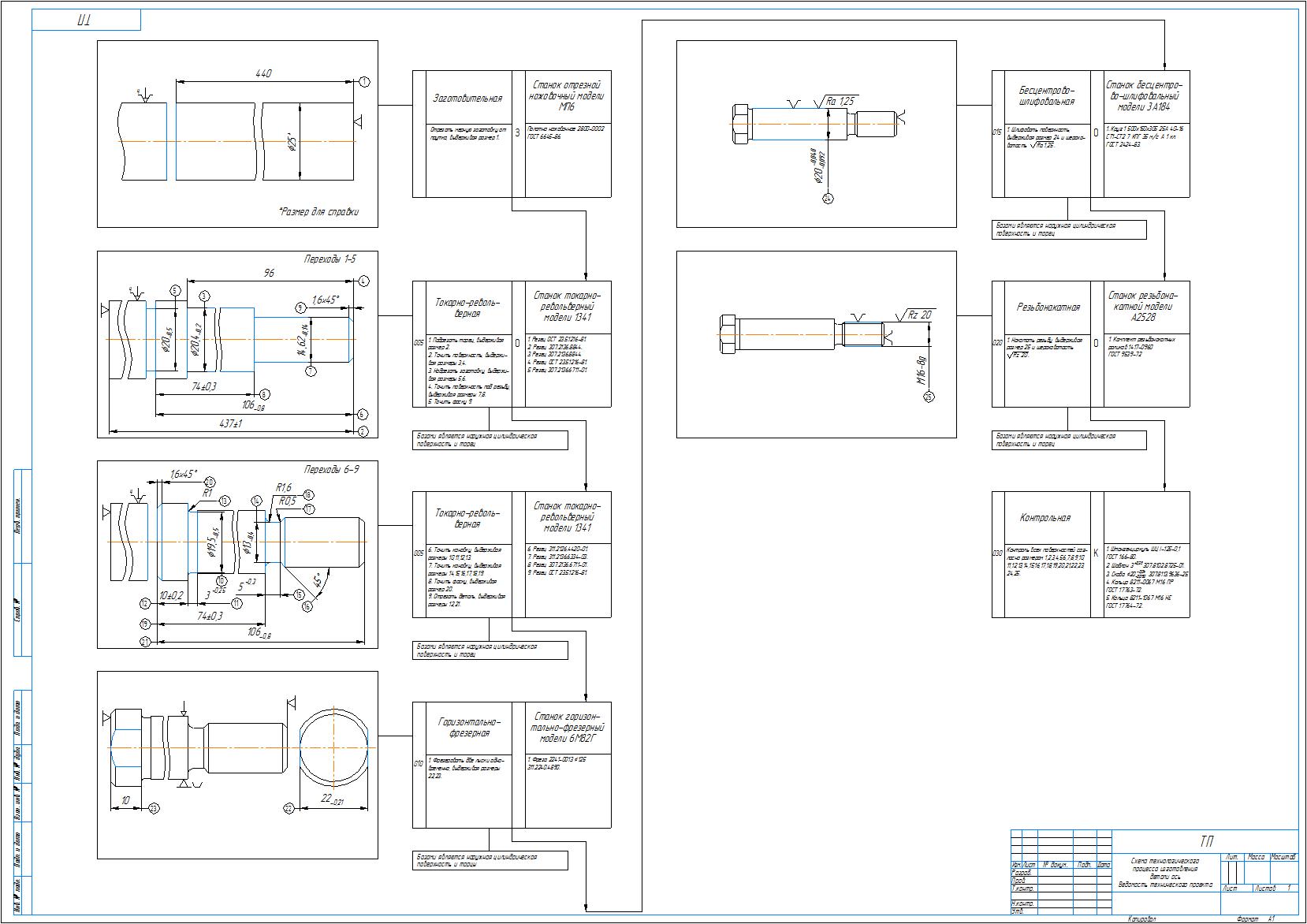Image resolution: width=1307 pixels, height=924 pixels.
Task: Select the Бесцентрово-шлифовальная operation block
Action: 1046,96
